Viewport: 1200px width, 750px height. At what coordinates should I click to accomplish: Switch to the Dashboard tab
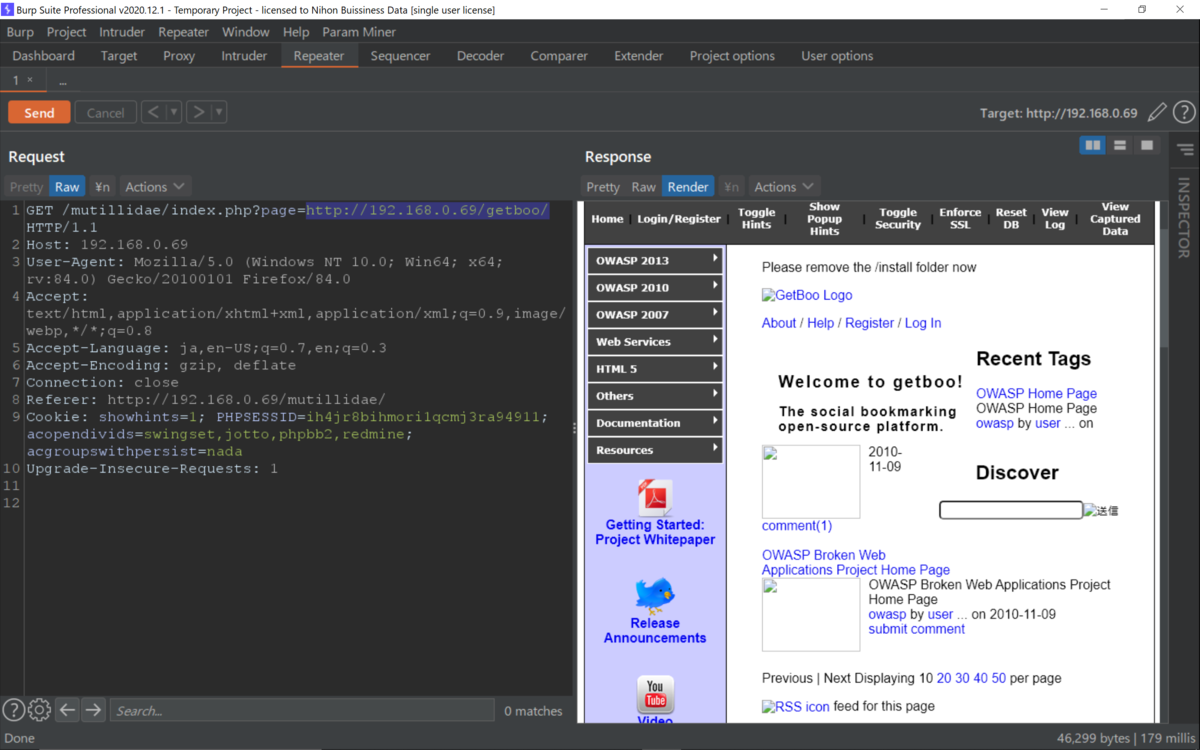[44, 56]
